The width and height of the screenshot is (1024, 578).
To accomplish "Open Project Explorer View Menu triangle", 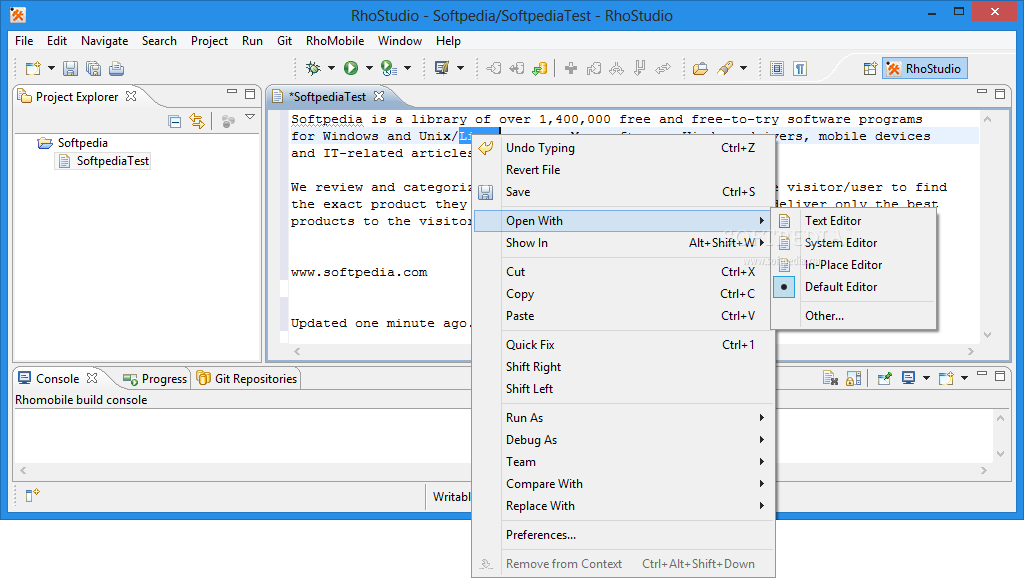I will (250, 117).
